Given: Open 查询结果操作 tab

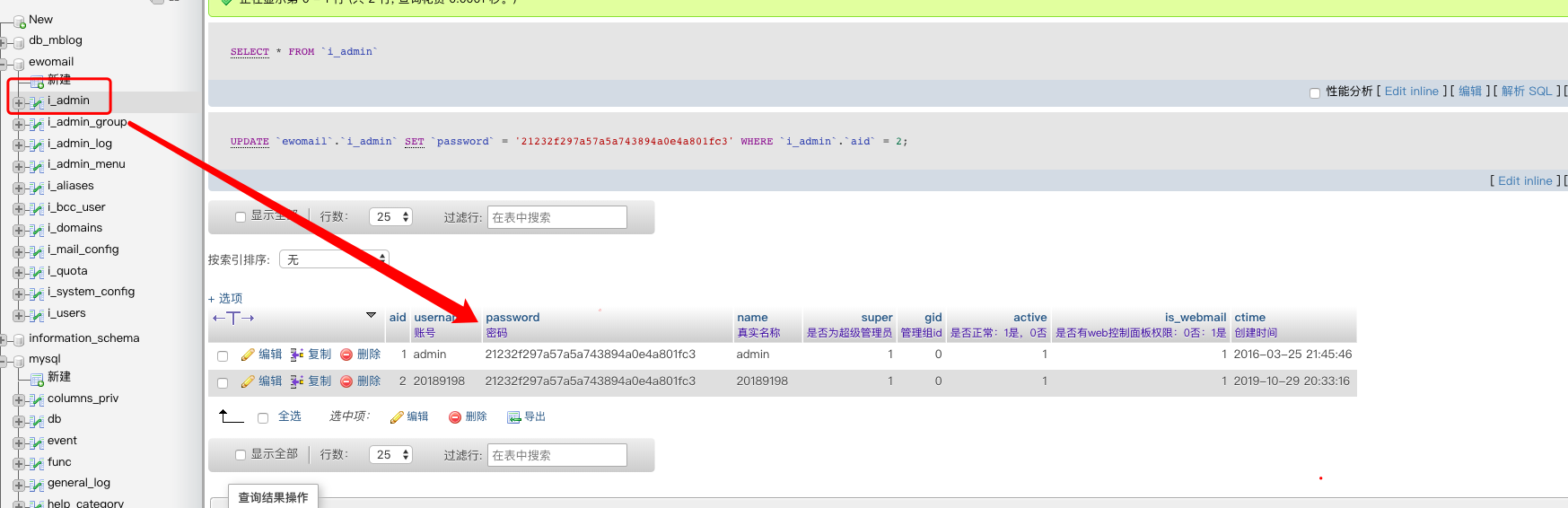Looking at the screenshot, I should (273, 497).
